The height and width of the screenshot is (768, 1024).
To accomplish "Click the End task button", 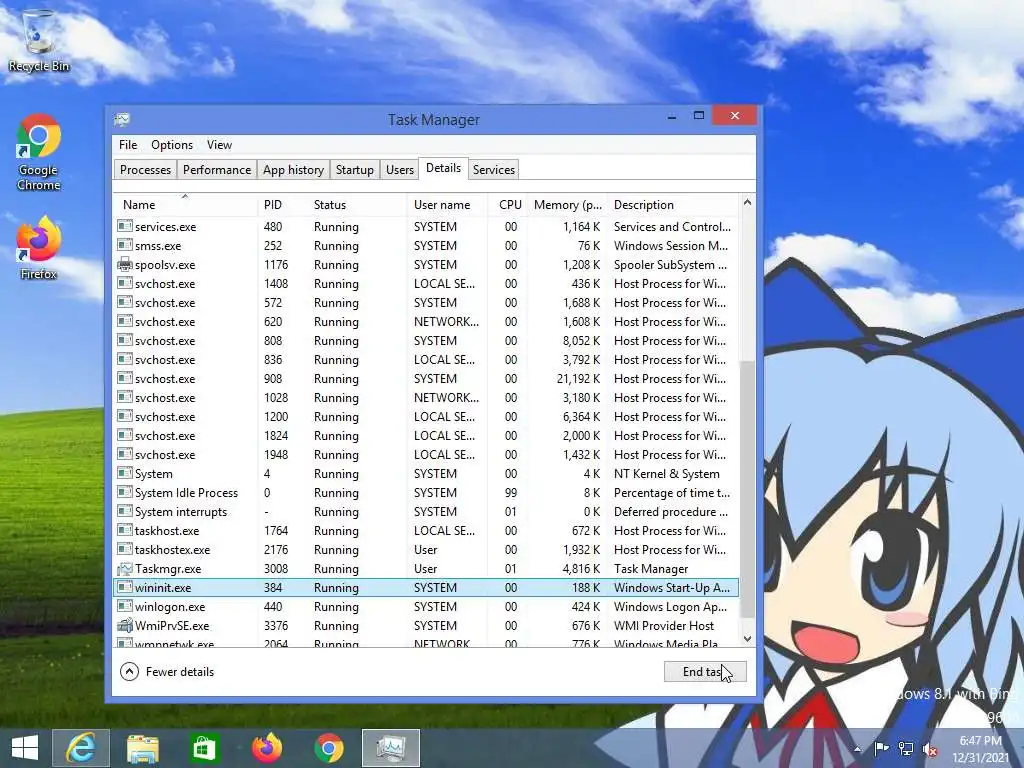I will 705,671.
